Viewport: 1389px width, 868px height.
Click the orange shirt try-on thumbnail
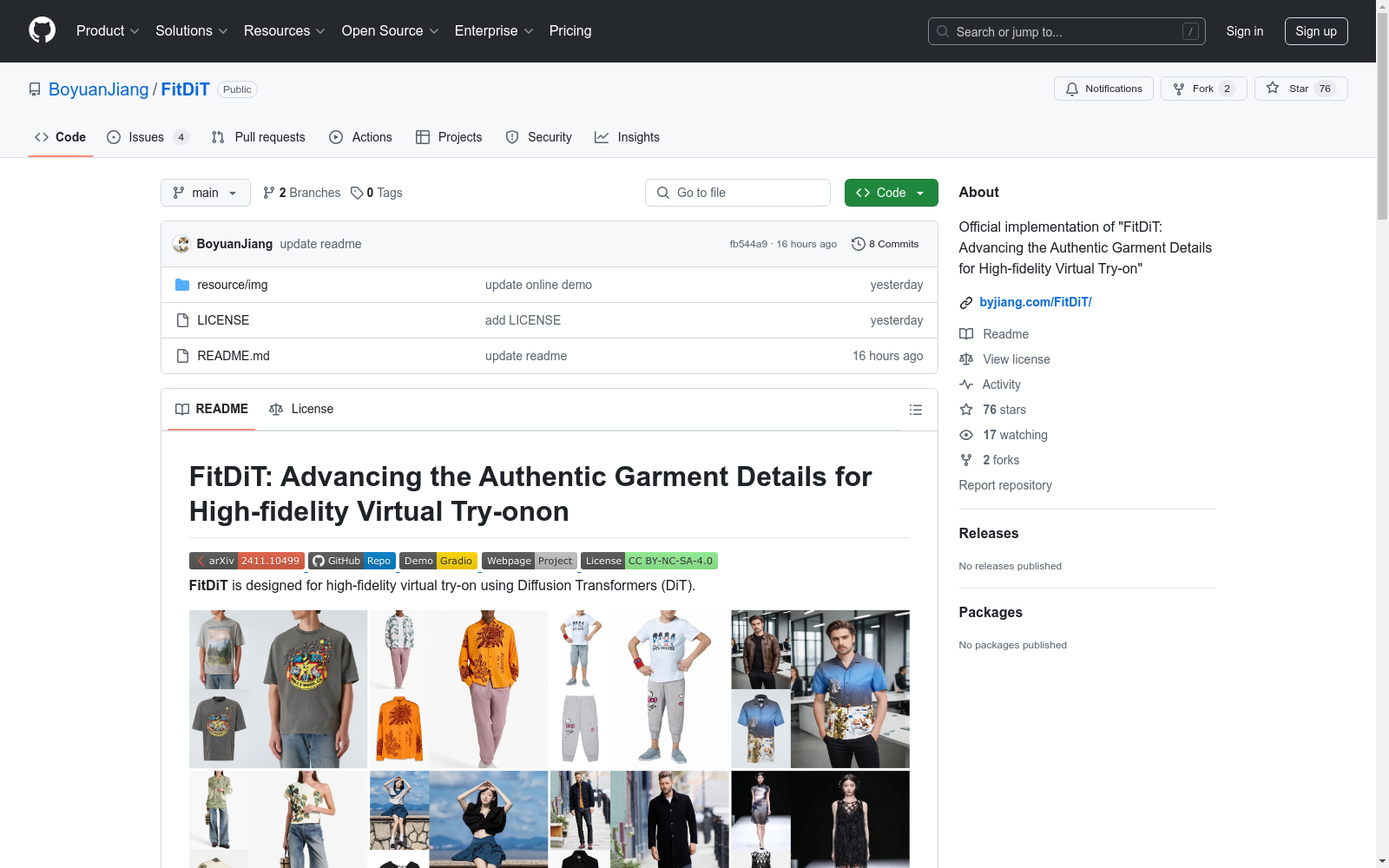458,689
